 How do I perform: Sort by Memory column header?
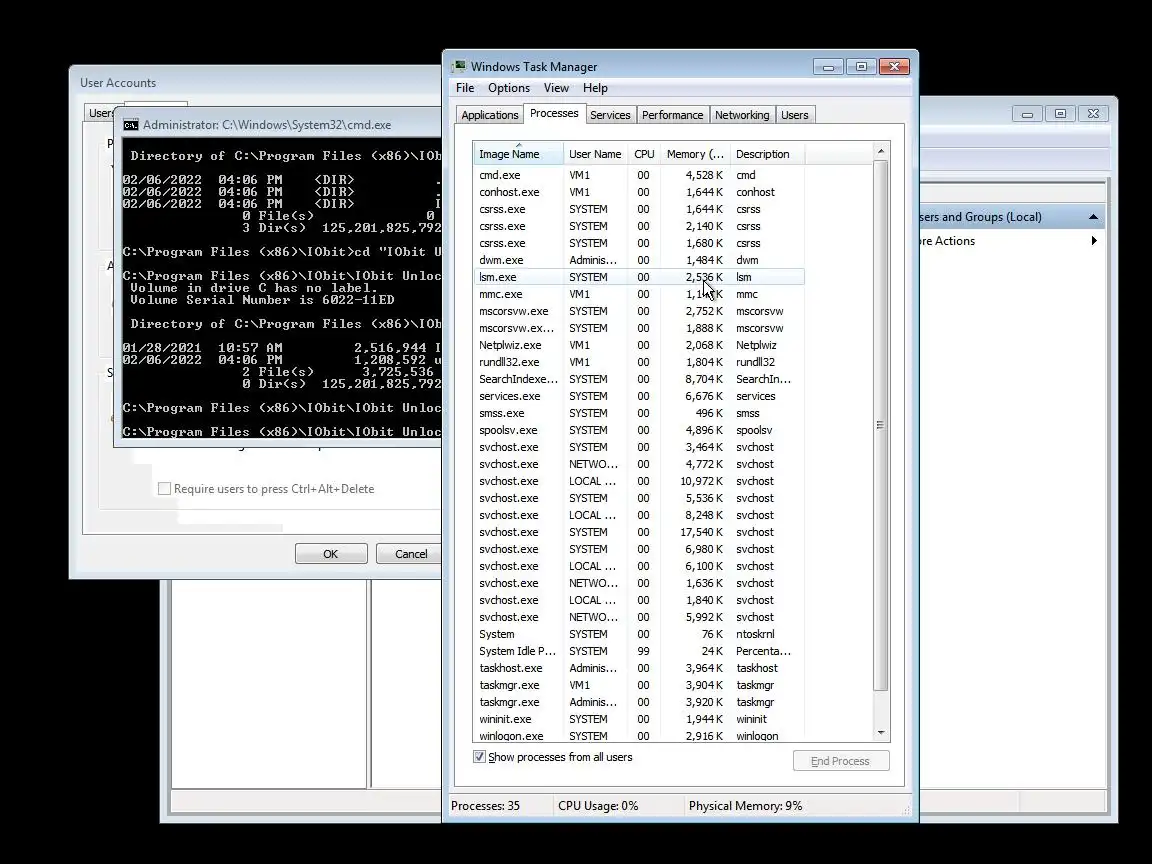tap(695, 154)
